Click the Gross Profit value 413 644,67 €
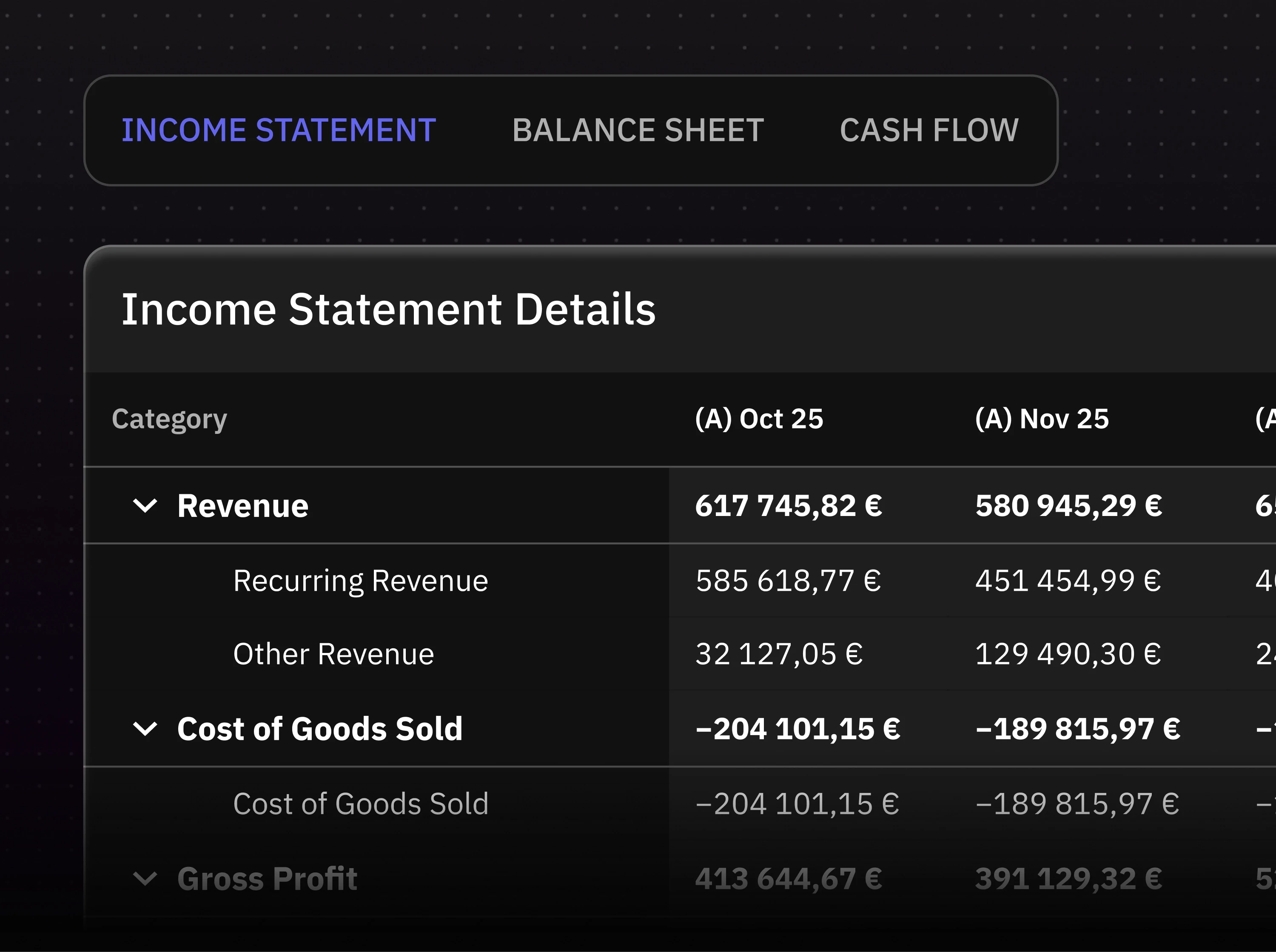This screenshot has height=952, width=1276. coord(789,879)
